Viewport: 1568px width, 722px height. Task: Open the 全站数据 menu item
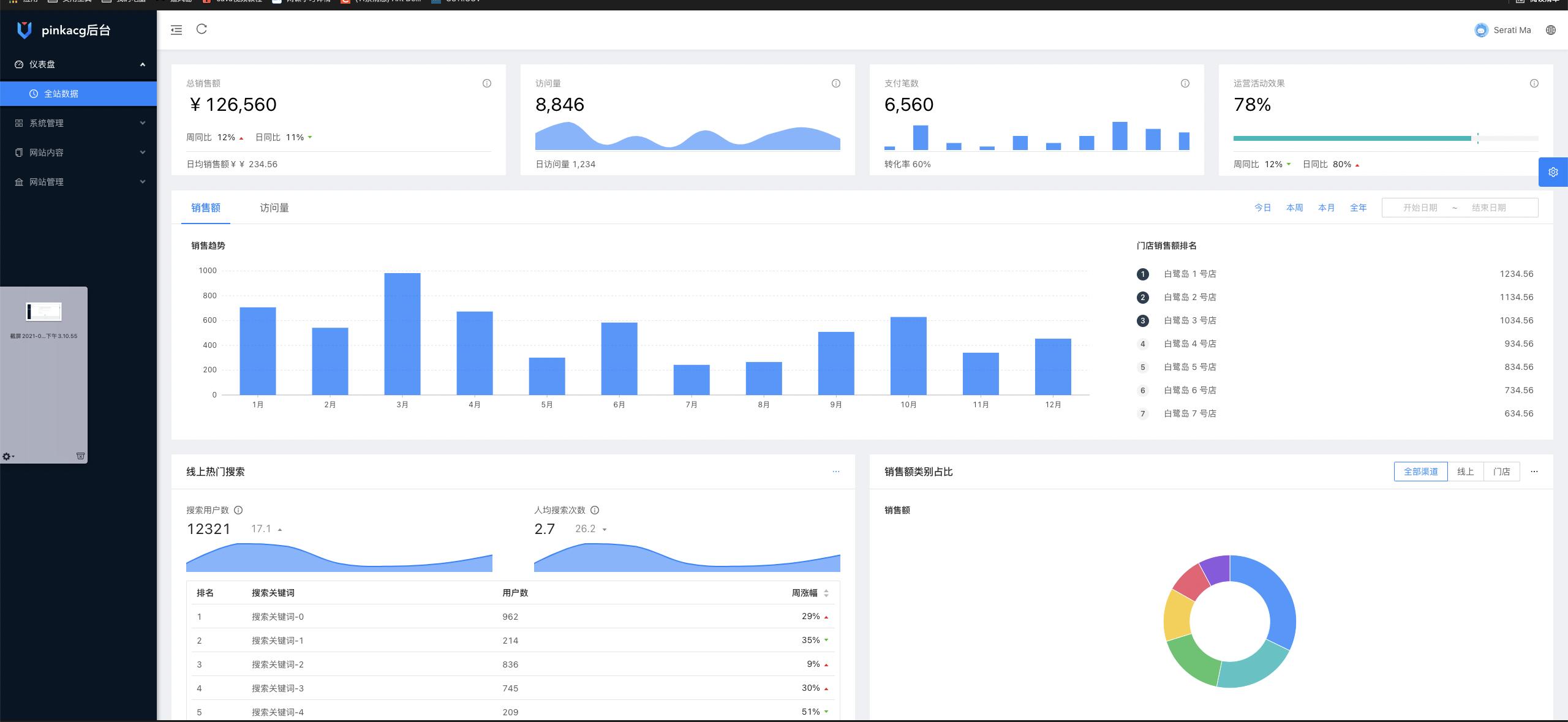[61, 94]
